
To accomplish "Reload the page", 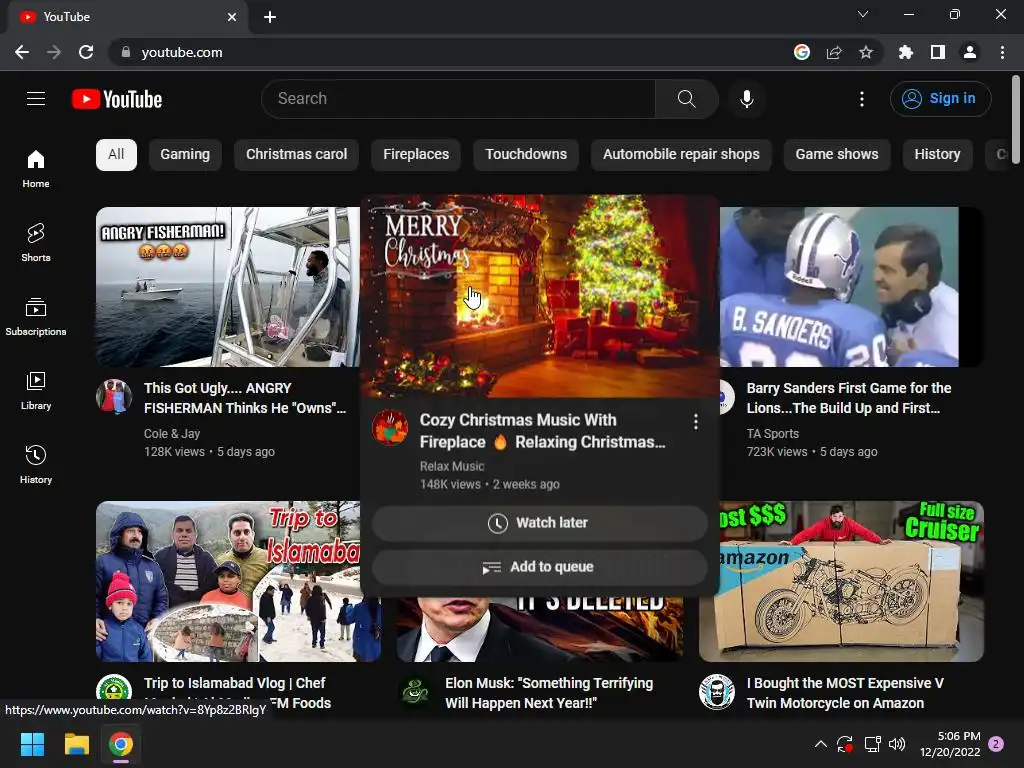I will click(x=86, y=52).
